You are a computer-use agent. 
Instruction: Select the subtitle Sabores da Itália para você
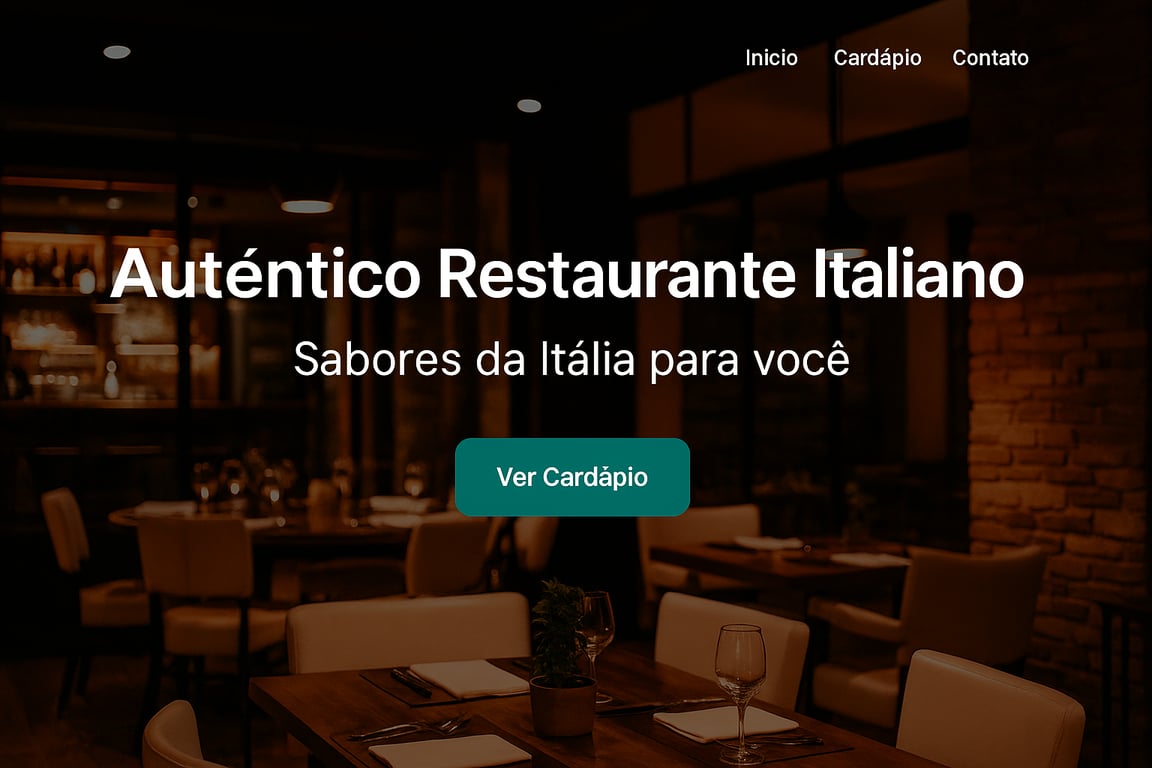572,359
